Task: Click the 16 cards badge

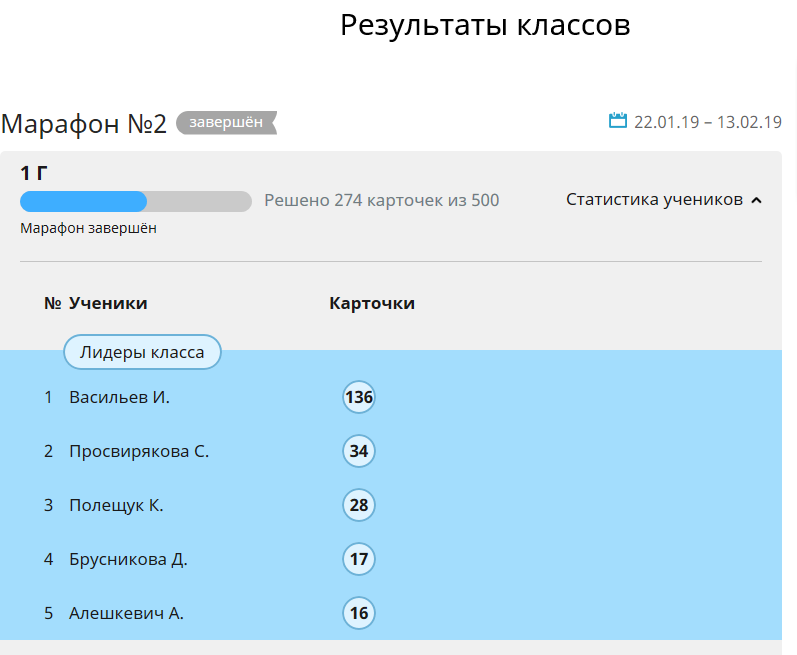Action: point(359,613)
